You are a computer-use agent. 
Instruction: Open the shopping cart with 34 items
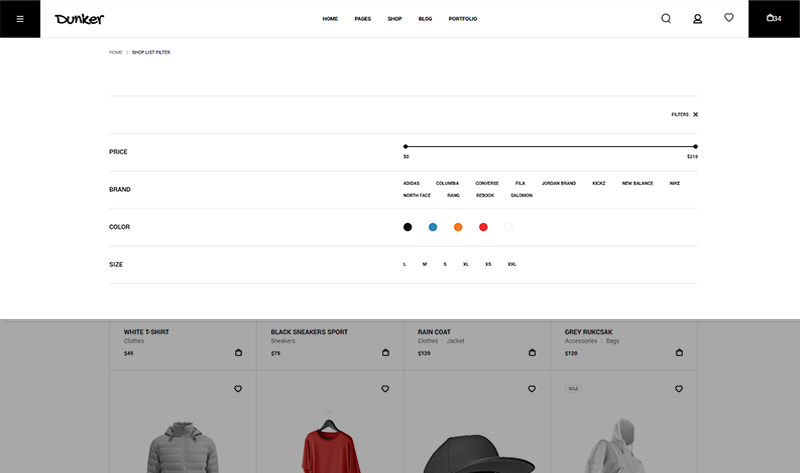(773, 18)
